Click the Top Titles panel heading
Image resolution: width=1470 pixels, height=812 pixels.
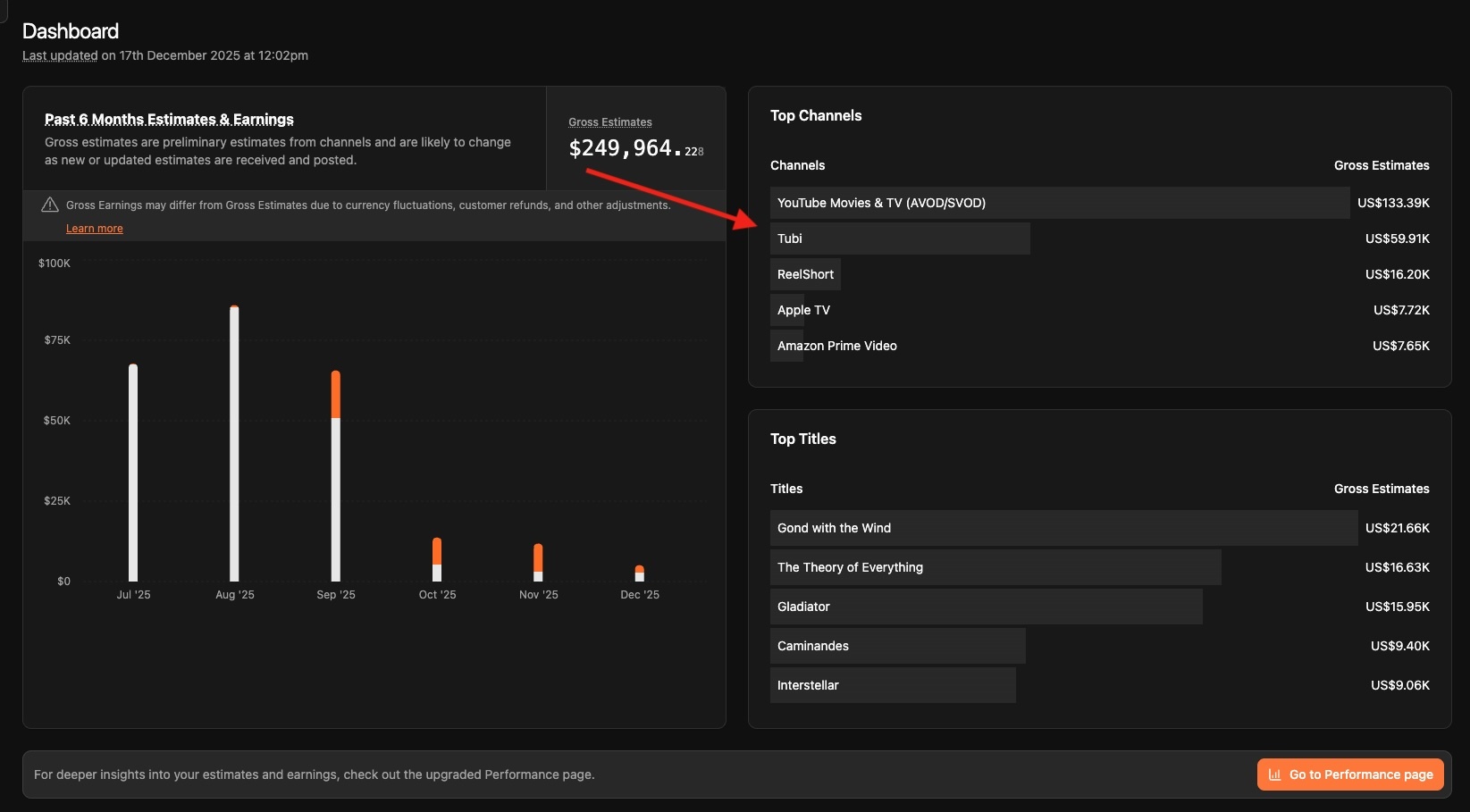point(803,439)
